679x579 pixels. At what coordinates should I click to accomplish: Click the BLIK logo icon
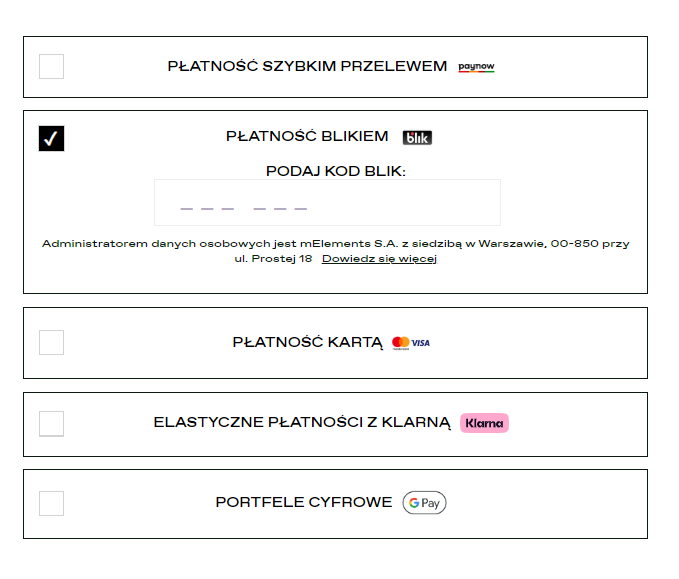[417, 138]
